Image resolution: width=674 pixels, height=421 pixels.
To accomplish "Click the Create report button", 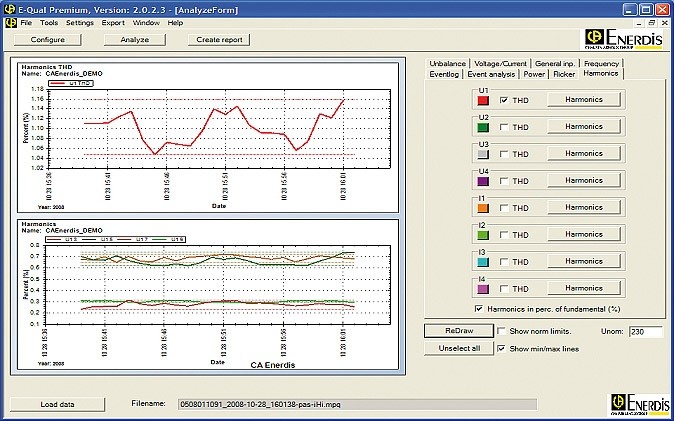I will (219, 40).
